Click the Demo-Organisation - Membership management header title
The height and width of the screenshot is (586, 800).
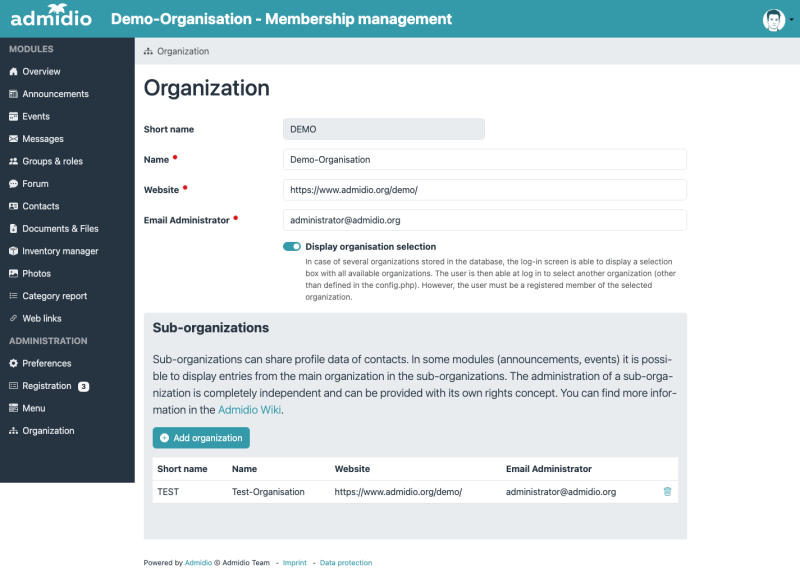[281, 19]
